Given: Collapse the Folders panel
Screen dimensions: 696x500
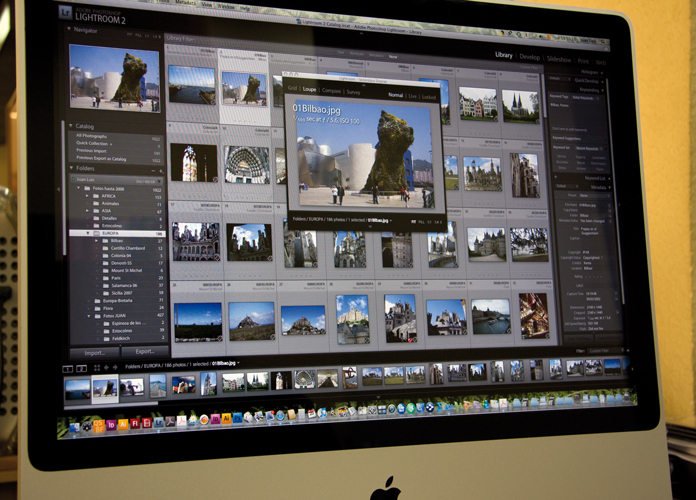Looking at the screenshot, I should (x=71, y=168).
